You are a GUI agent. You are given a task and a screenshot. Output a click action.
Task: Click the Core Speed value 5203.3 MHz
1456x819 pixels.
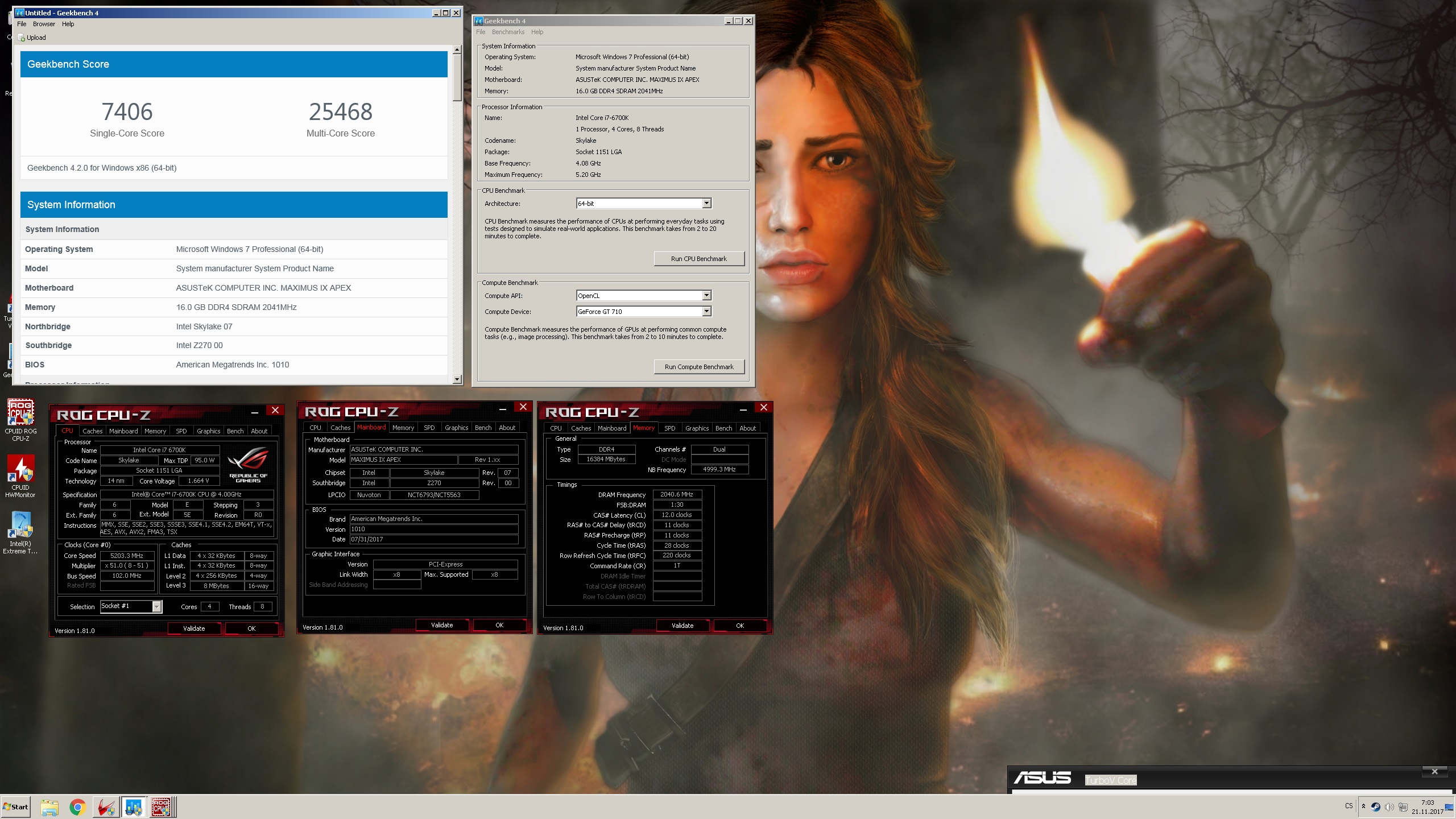127,556
